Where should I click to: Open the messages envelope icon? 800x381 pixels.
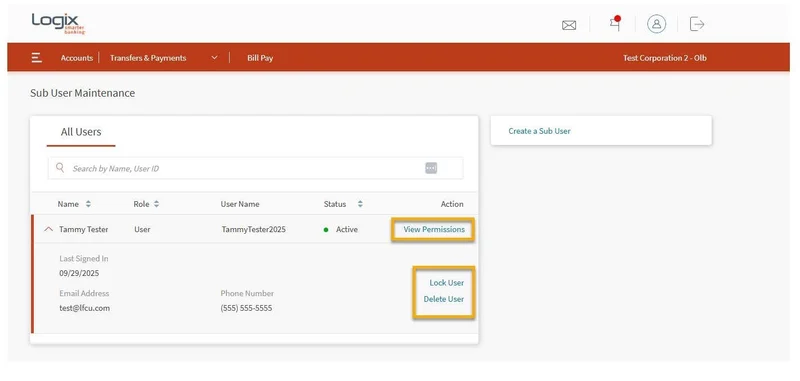[x=569, y=25]
